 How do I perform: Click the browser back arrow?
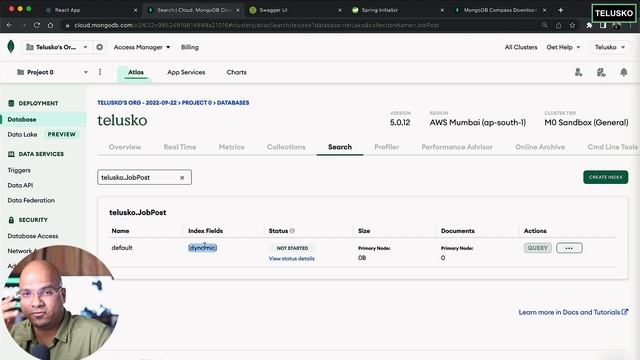tap(9, 25)
